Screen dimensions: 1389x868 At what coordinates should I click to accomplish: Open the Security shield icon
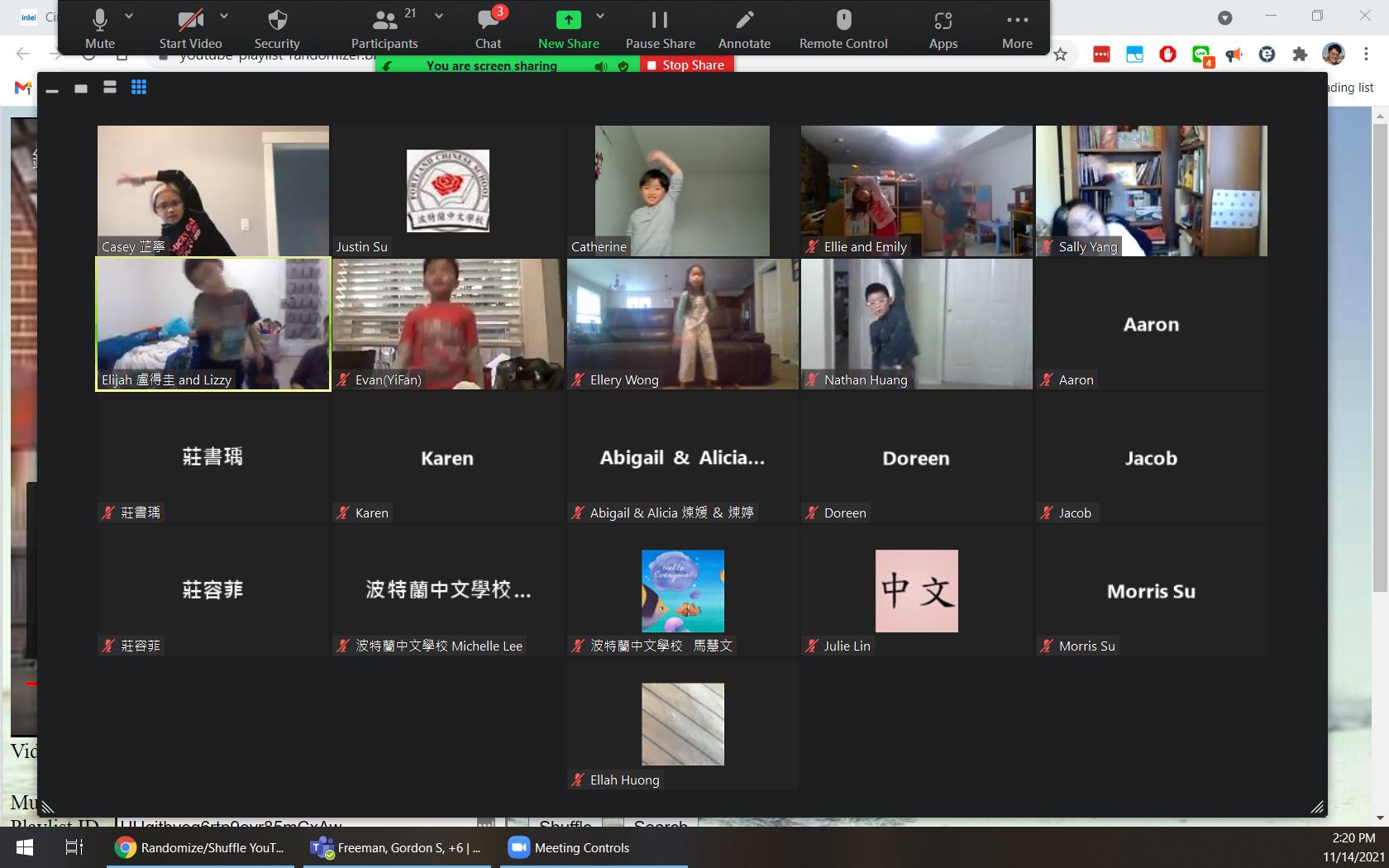pos(277,20)
